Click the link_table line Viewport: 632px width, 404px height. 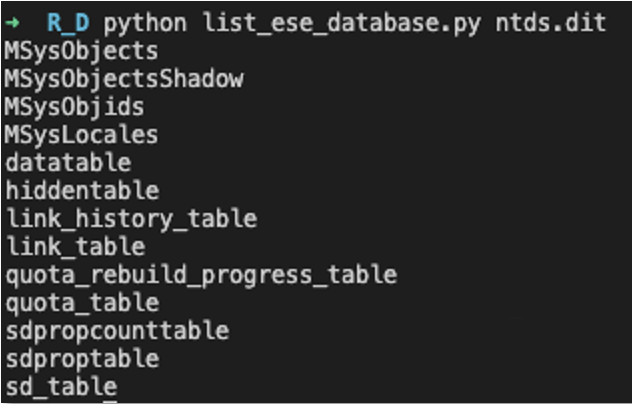click(76, 247)
